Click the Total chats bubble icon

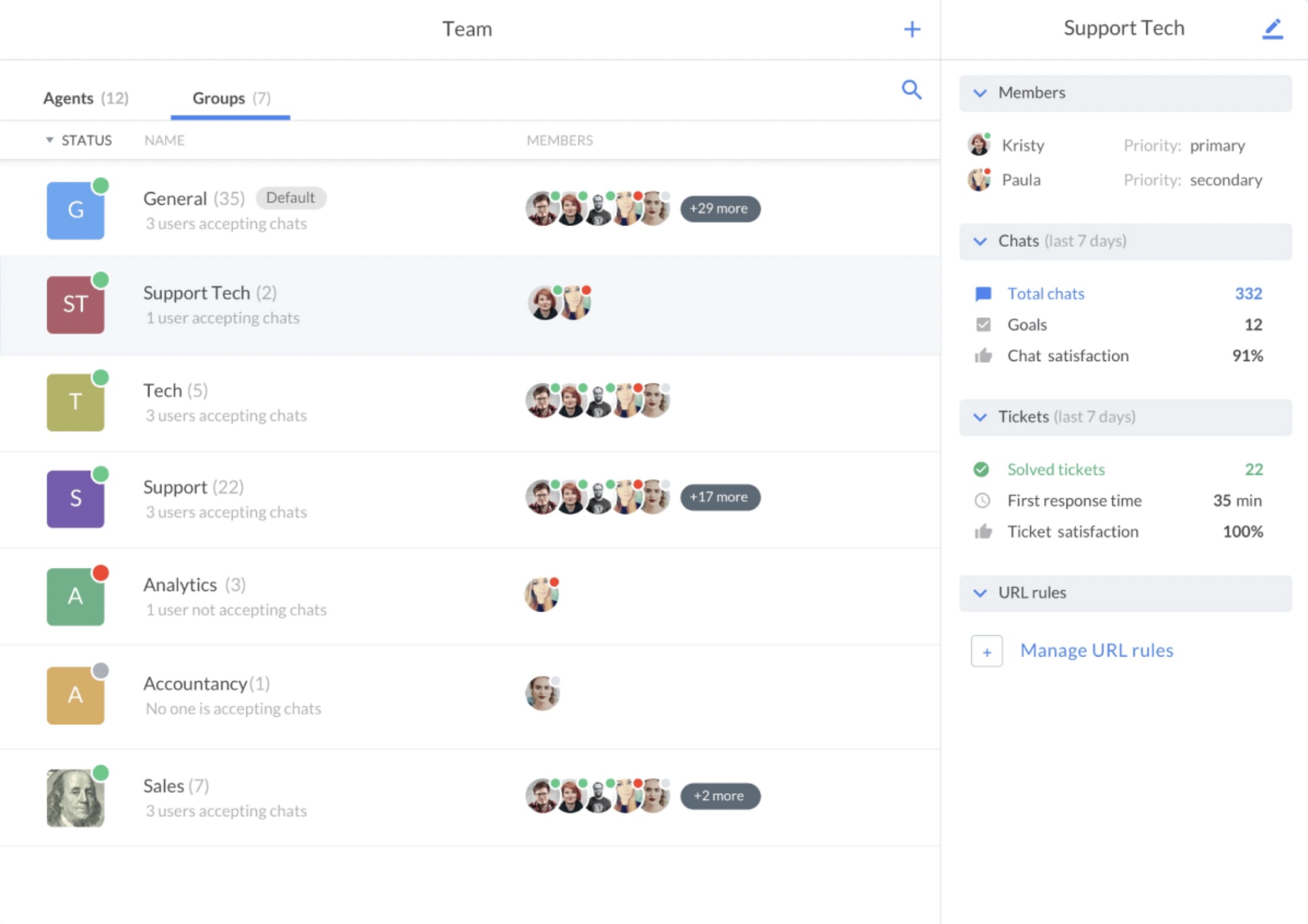(x=983, y=294)
